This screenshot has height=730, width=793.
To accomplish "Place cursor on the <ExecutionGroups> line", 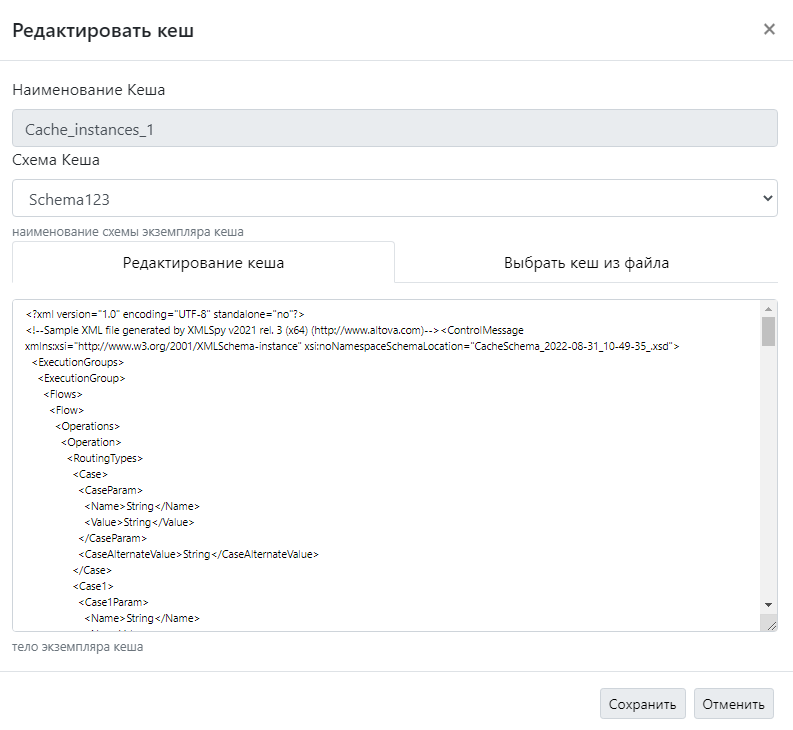I will point(78,362).
